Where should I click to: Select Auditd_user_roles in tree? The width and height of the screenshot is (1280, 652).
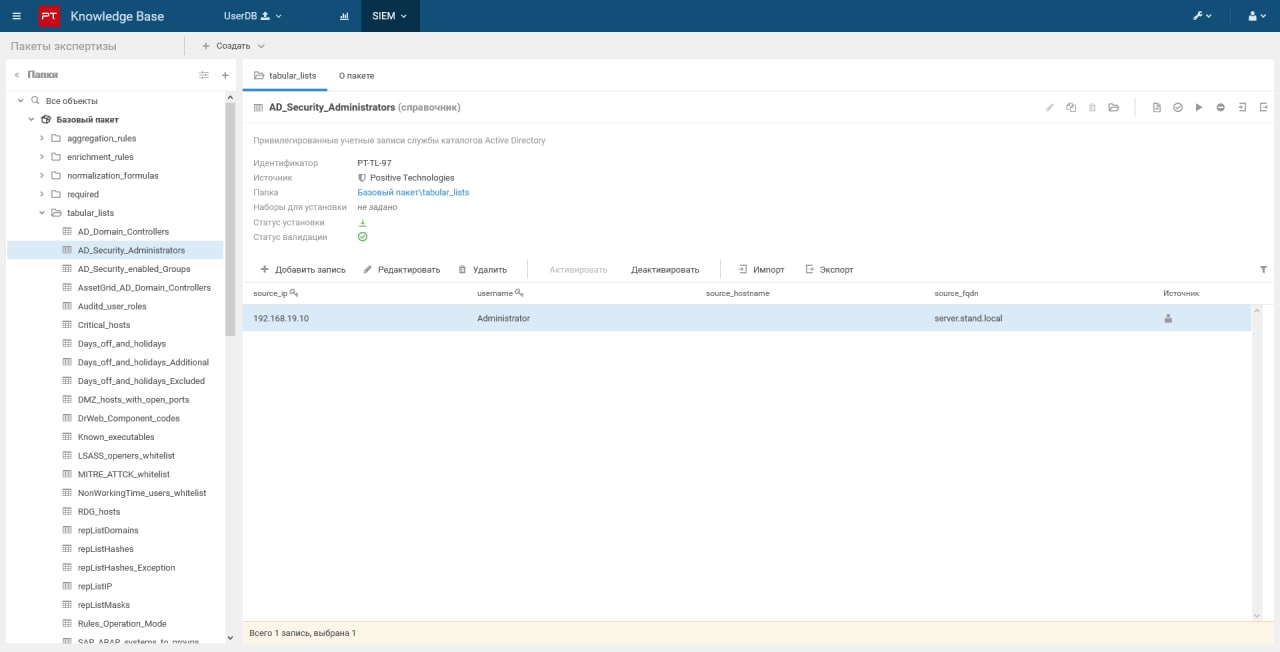[112, 307]
